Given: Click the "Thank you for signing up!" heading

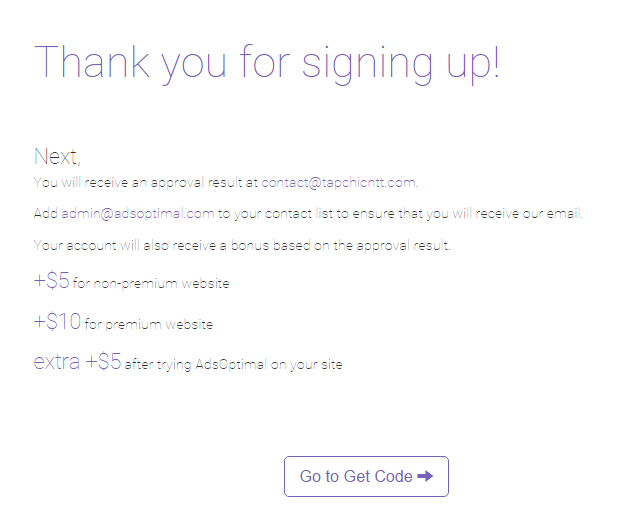Looking at the screenshot, I should tap(267, 62).
